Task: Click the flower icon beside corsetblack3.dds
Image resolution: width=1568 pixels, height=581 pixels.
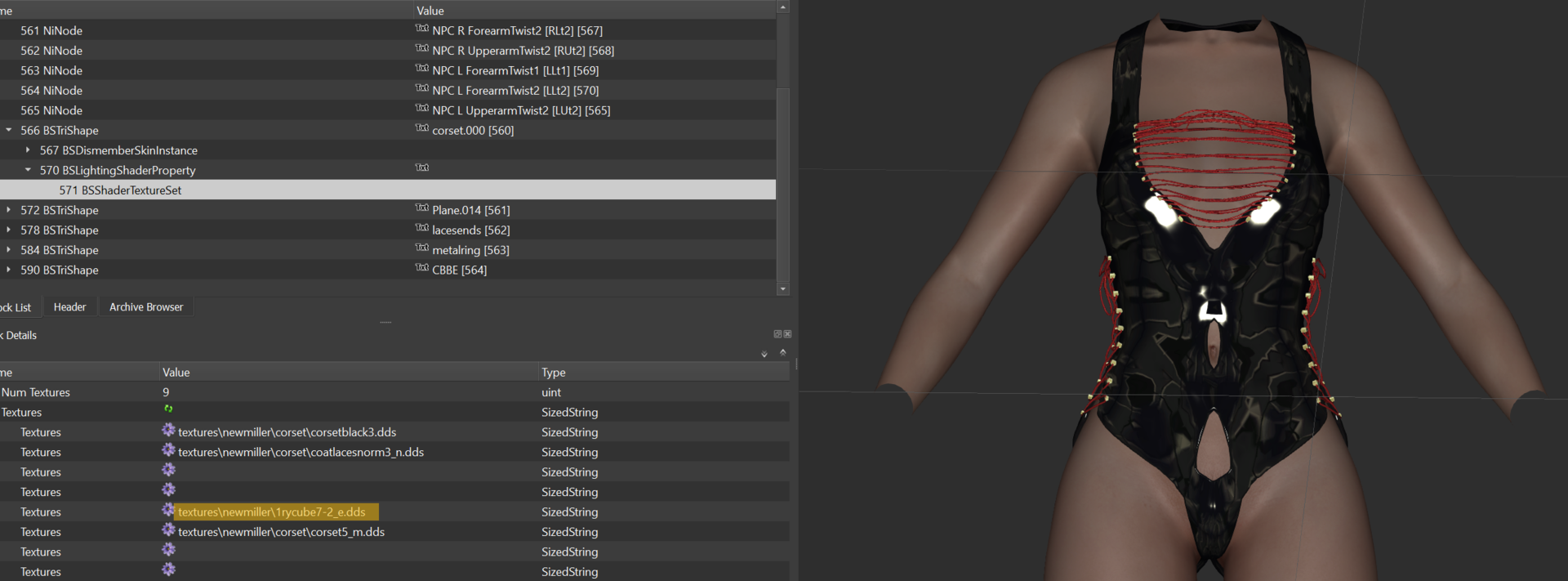Action: click(168, 430)
